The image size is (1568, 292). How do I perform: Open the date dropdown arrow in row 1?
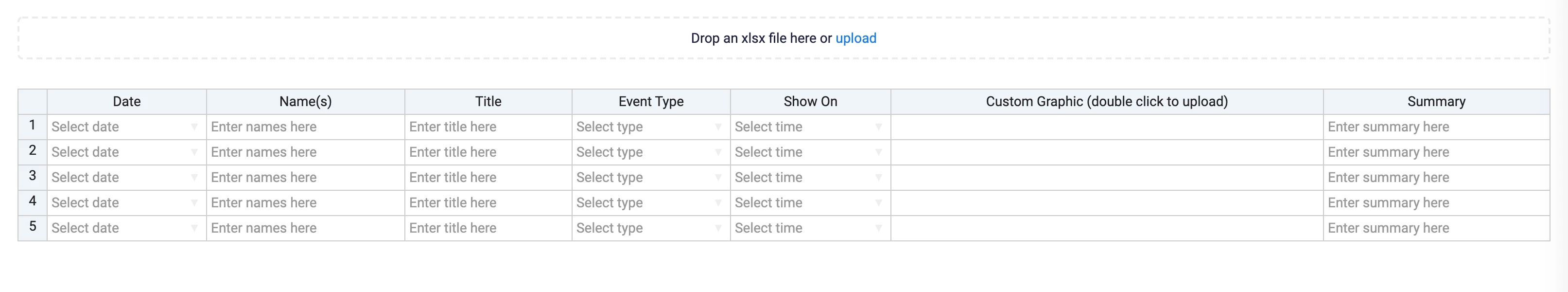pos(193,127)
